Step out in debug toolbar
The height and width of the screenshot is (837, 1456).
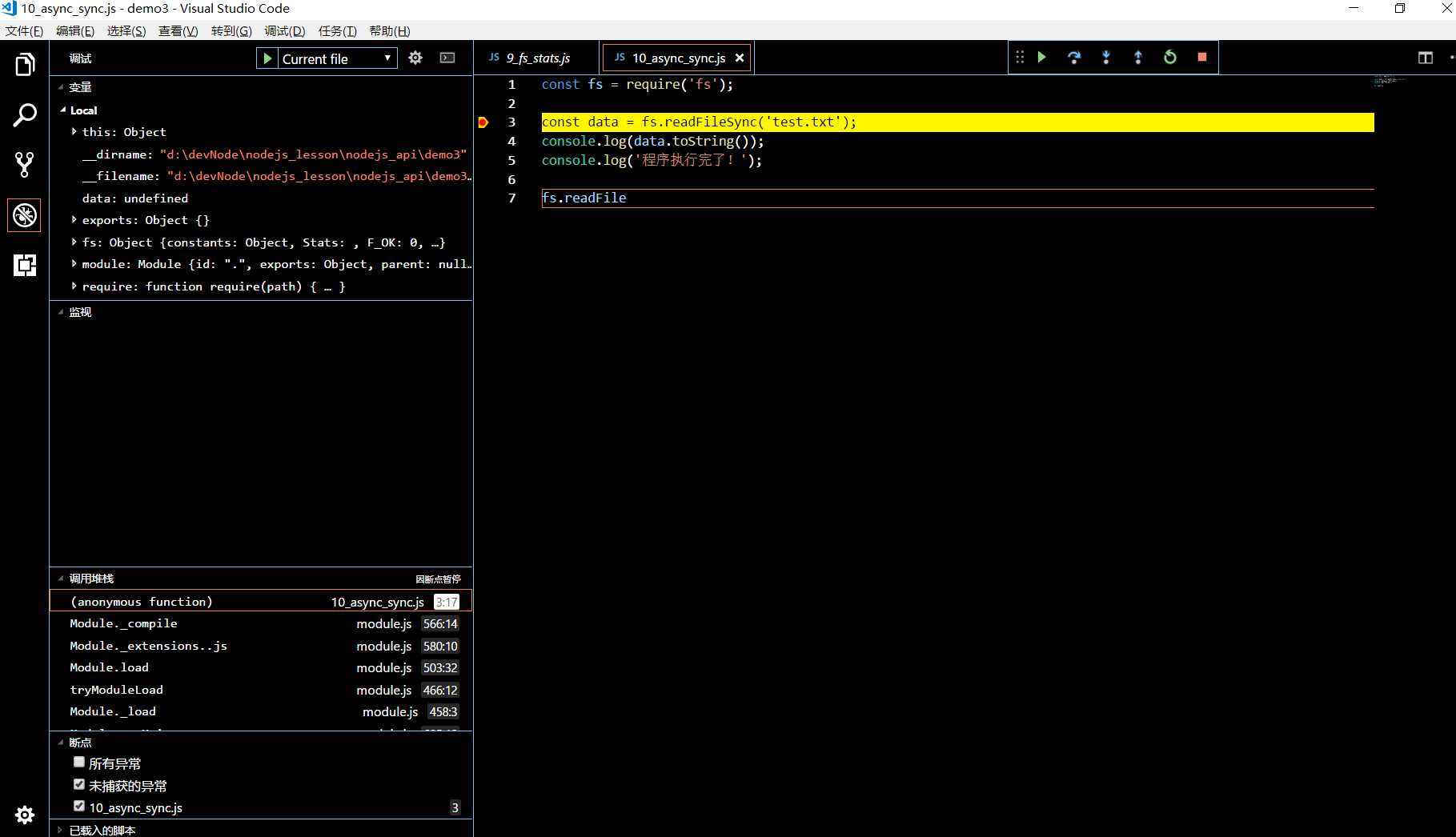click(1138, 57)
